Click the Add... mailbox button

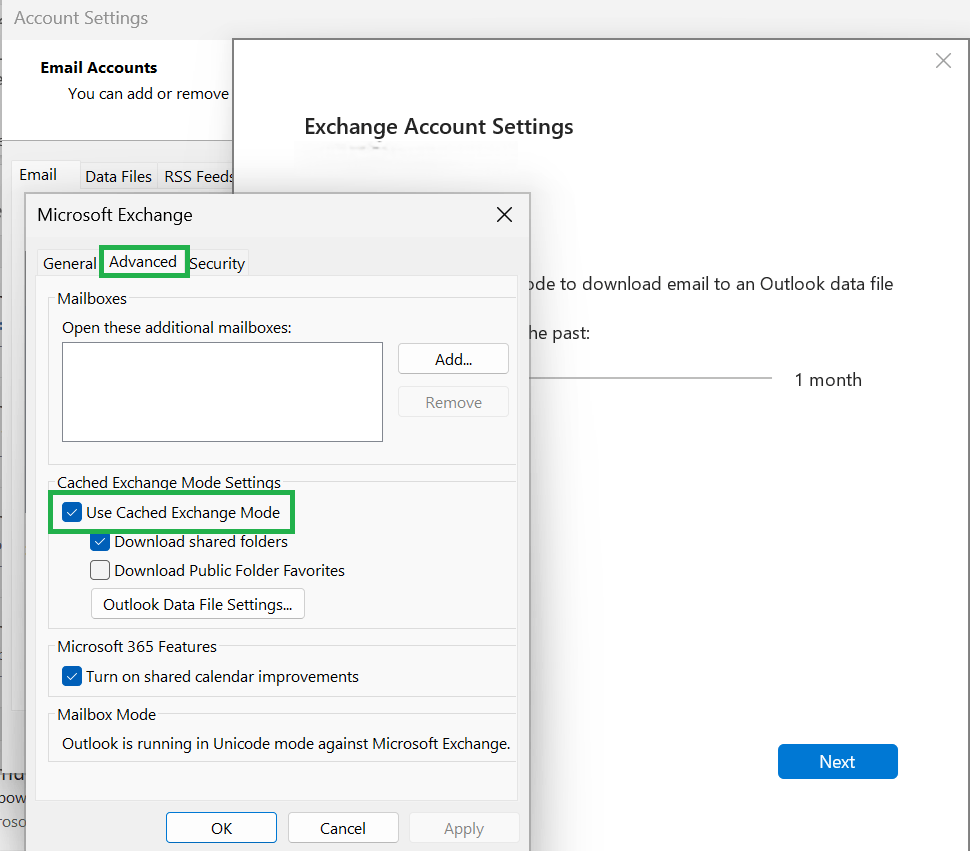tap(453, 359)
